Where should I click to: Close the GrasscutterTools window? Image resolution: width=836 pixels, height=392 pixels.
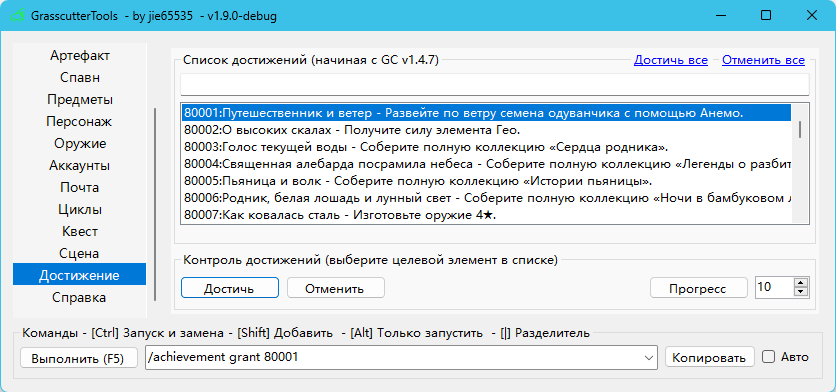coord(811,15)
